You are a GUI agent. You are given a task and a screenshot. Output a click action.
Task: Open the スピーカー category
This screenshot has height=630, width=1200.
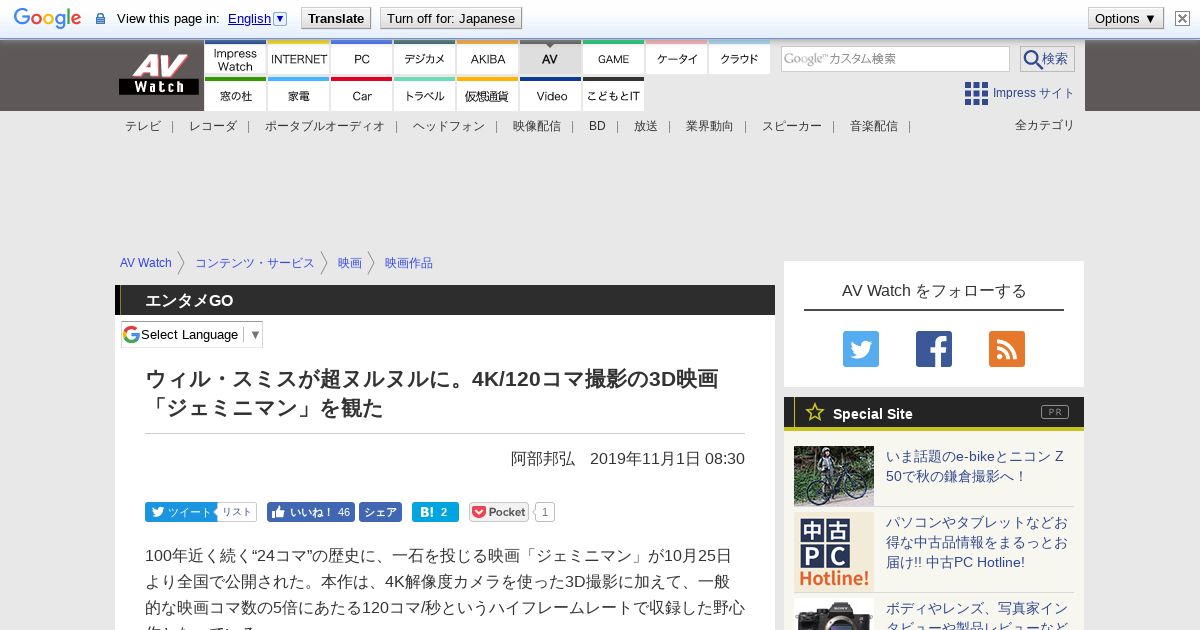(792, 126)
